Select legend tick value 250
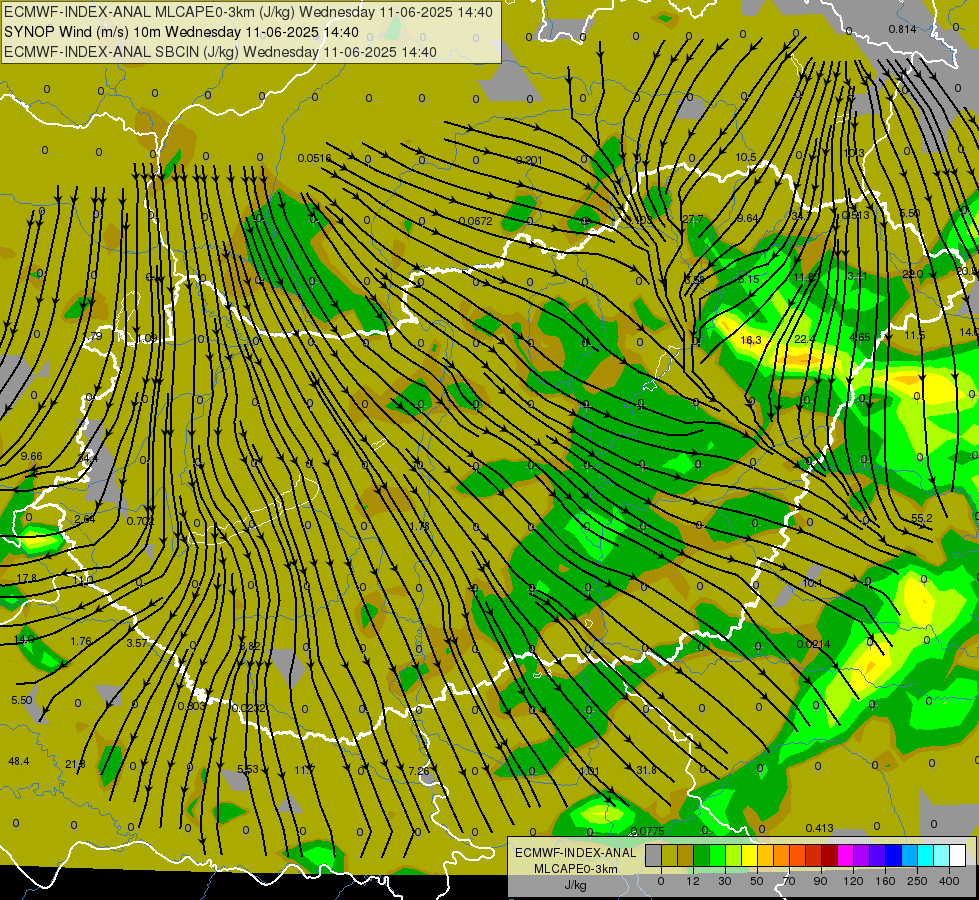This screenshot has width=979, height=900. coord(917,881)
